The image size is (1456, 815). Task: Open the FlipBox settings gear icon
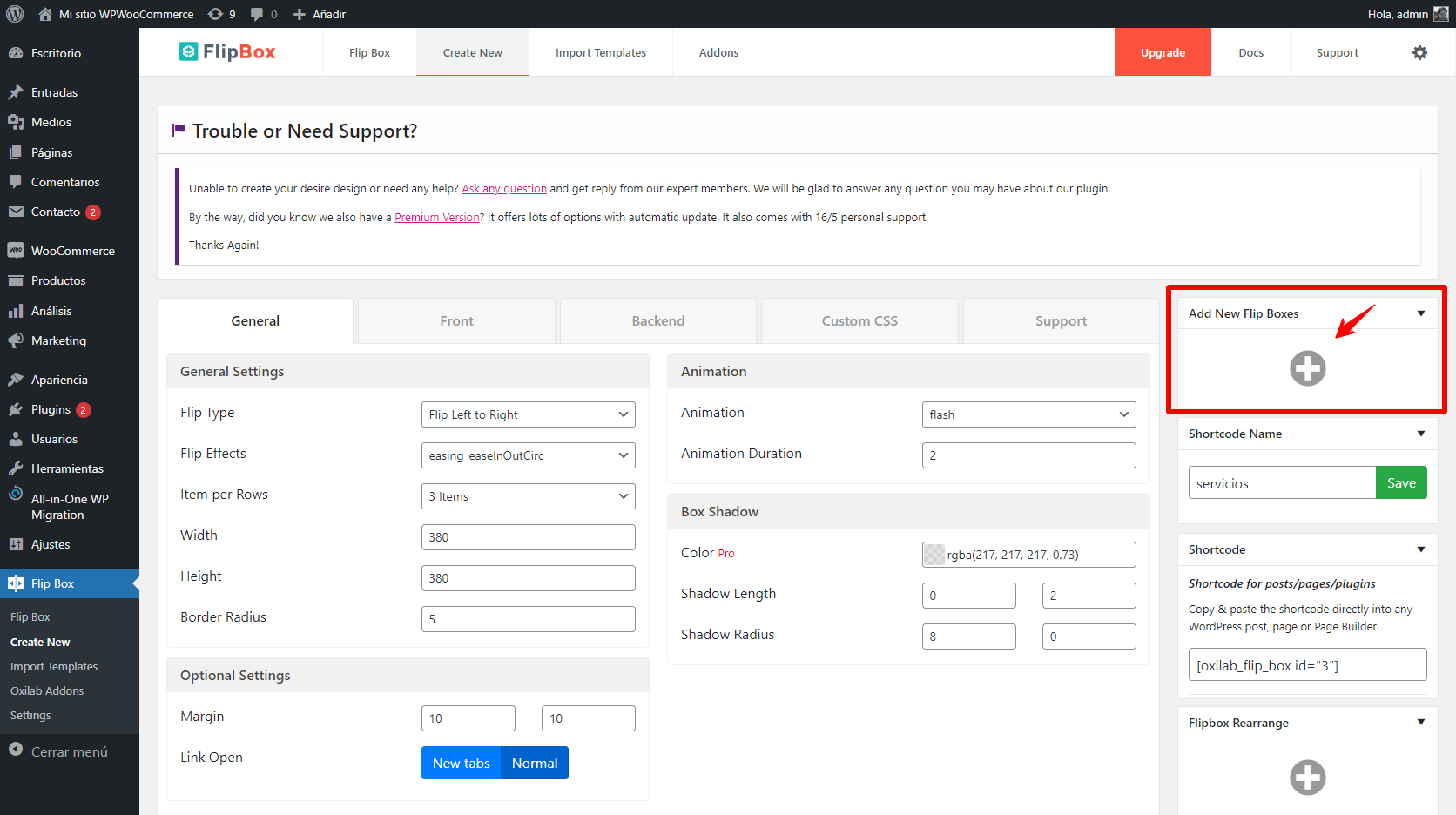[x=1419, y=52]
